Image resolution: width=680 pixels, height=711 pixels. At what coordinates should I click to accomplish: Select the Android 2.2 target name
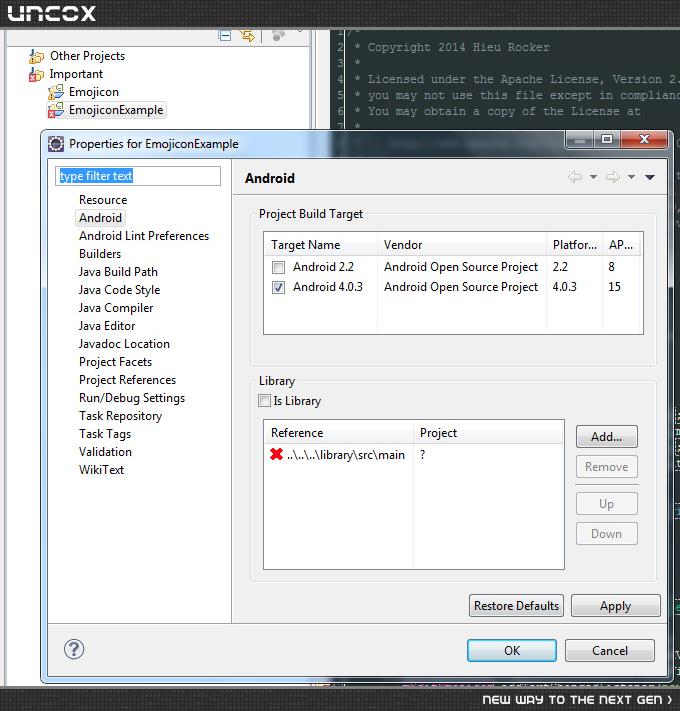click(x=323, y=267)
